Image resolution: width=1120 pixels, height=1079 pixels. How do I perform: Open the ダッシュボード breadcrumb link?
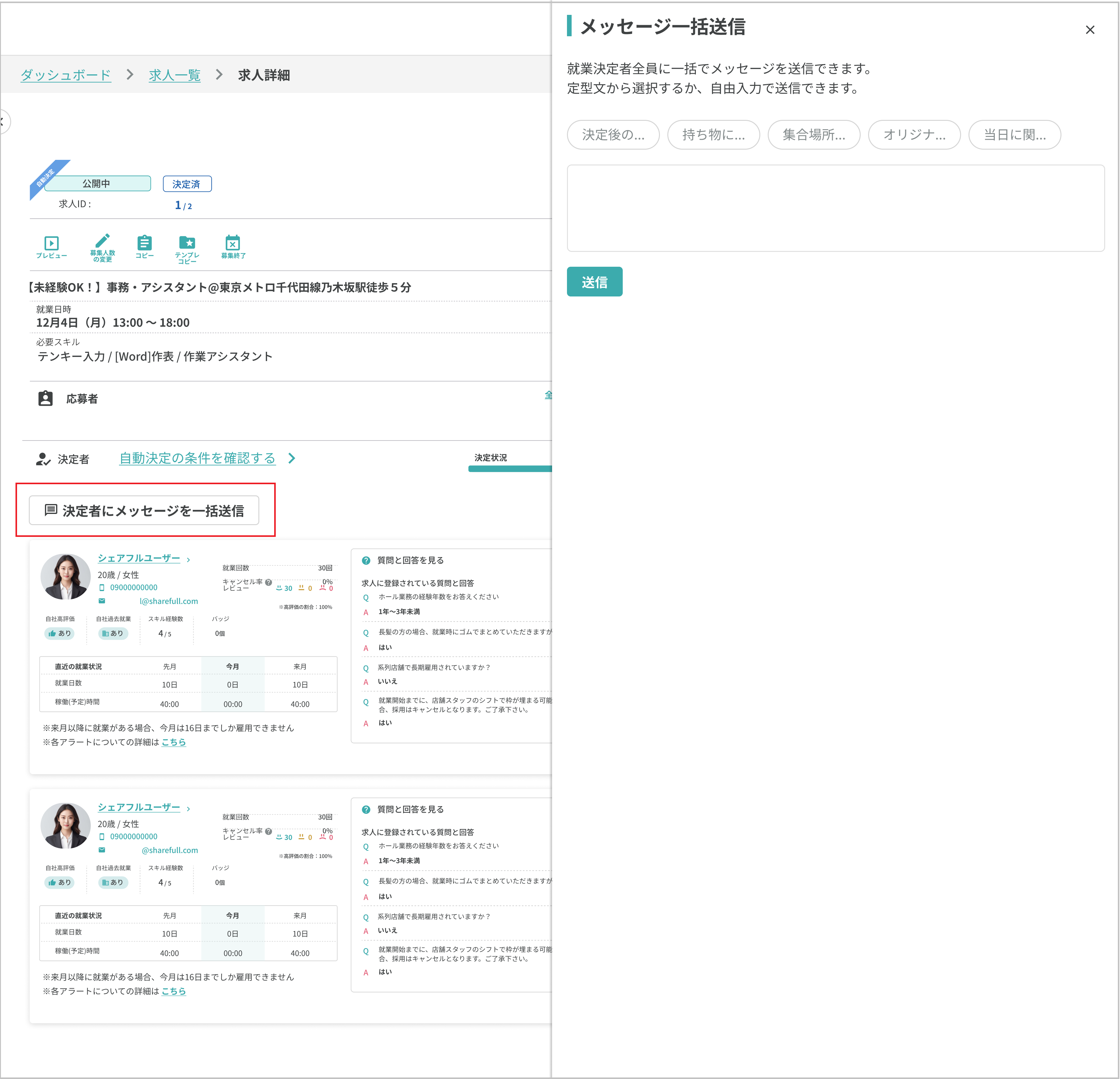pyautogui.click(x=66, y=75)
